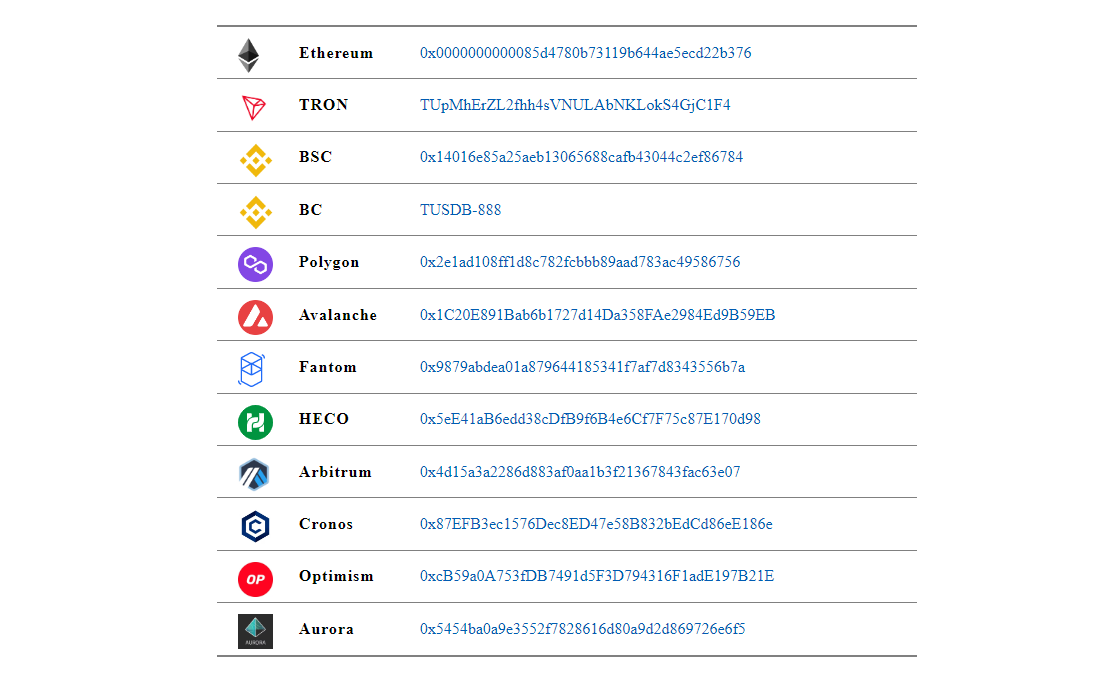The width and height of the screenshot is (1112, 686).
Task: Open the TUSDB-888 link
Action: point(460,210)
